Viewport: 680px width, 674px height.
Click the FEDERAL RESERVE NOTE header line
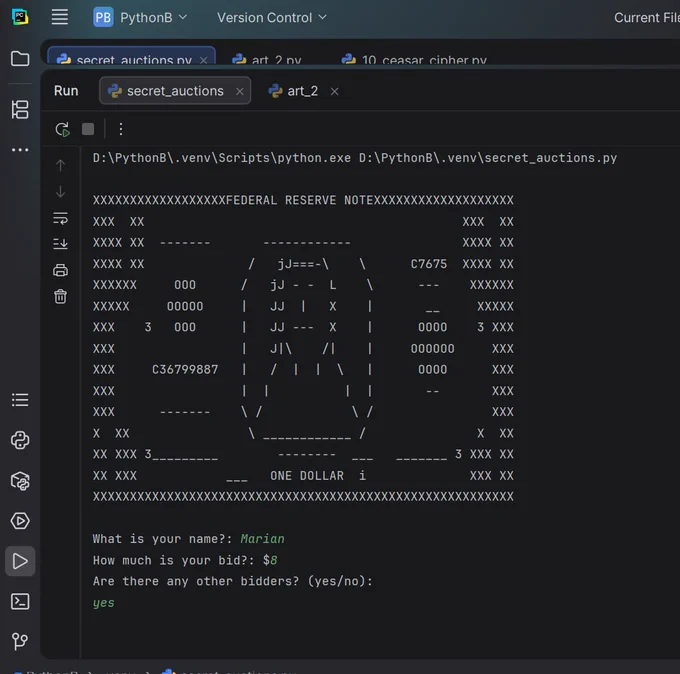point(303,200)
